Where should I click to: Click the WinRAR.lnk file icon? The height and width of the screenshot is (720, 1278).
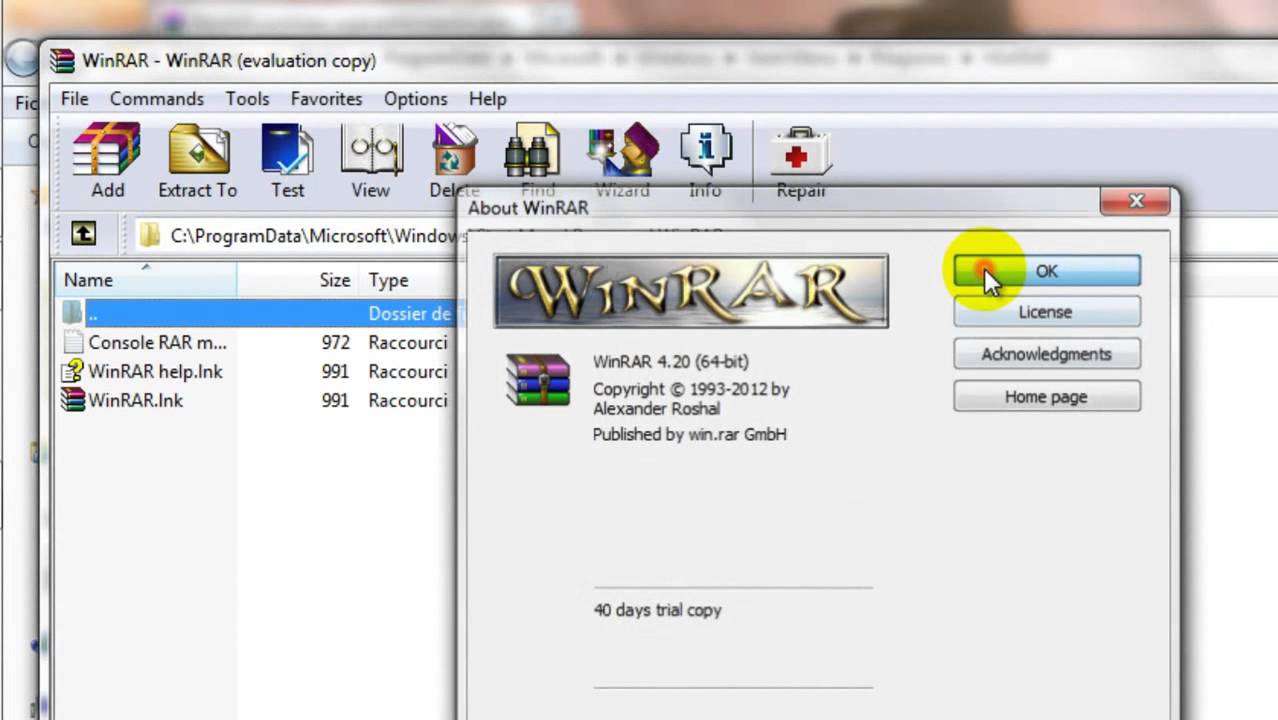(73, 400)
